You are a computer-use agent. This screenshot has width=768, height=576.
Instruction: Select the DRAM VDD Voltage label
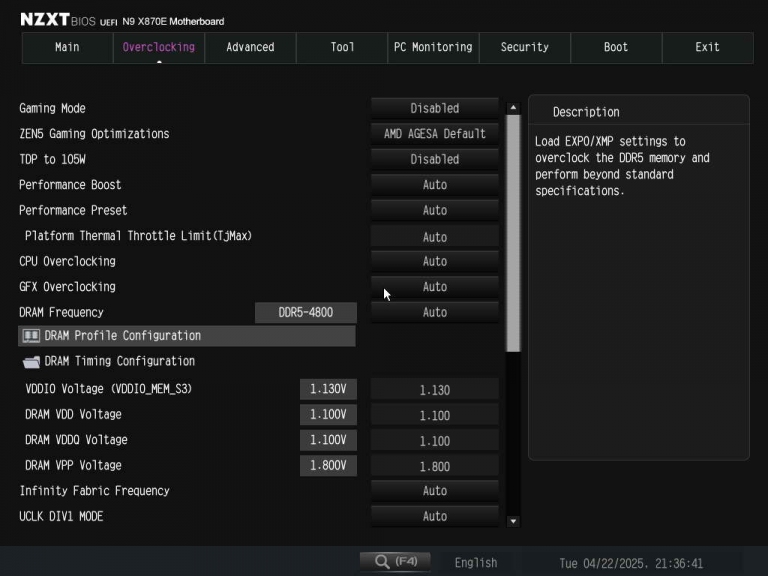(73, 414)
